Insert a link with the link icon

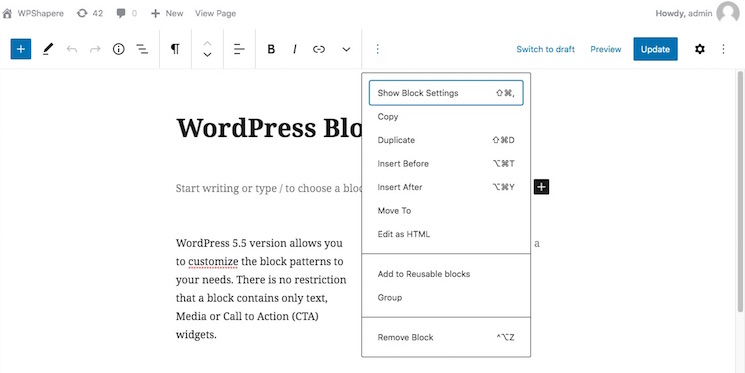click(319, 49)
